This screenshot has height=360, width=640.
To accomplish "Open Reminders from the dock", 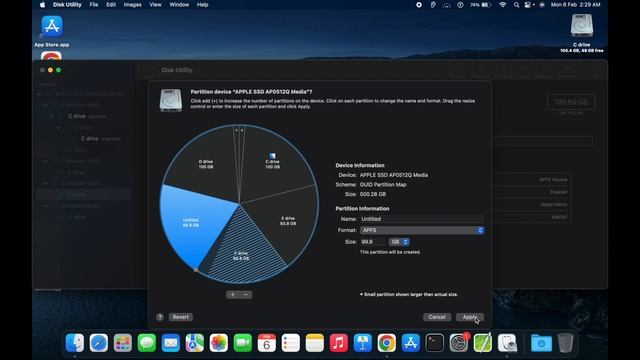I will [x=291, y=342].
